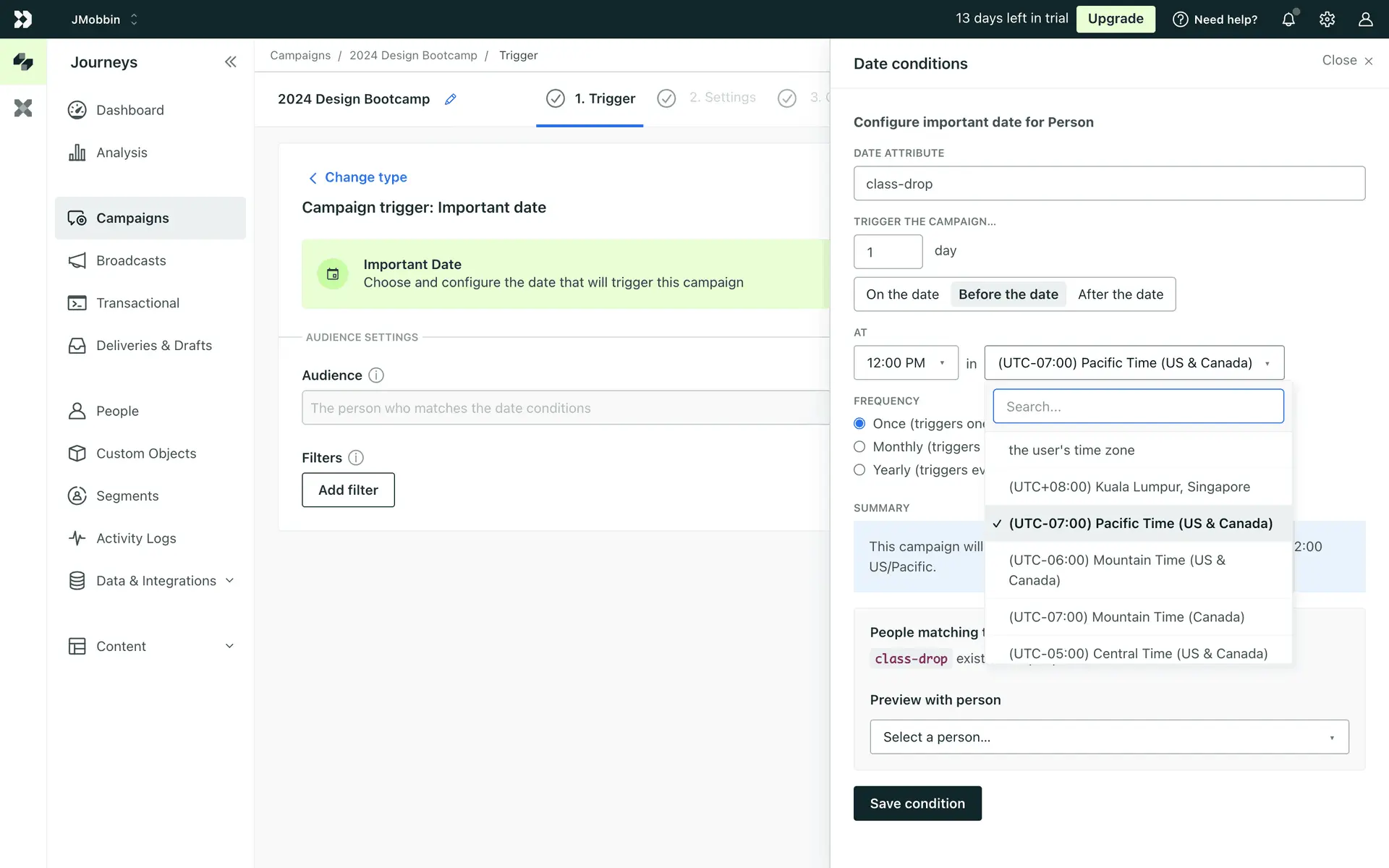Click the Change type link
This screenshot has width=1389, height=868.
pos(365,177)
